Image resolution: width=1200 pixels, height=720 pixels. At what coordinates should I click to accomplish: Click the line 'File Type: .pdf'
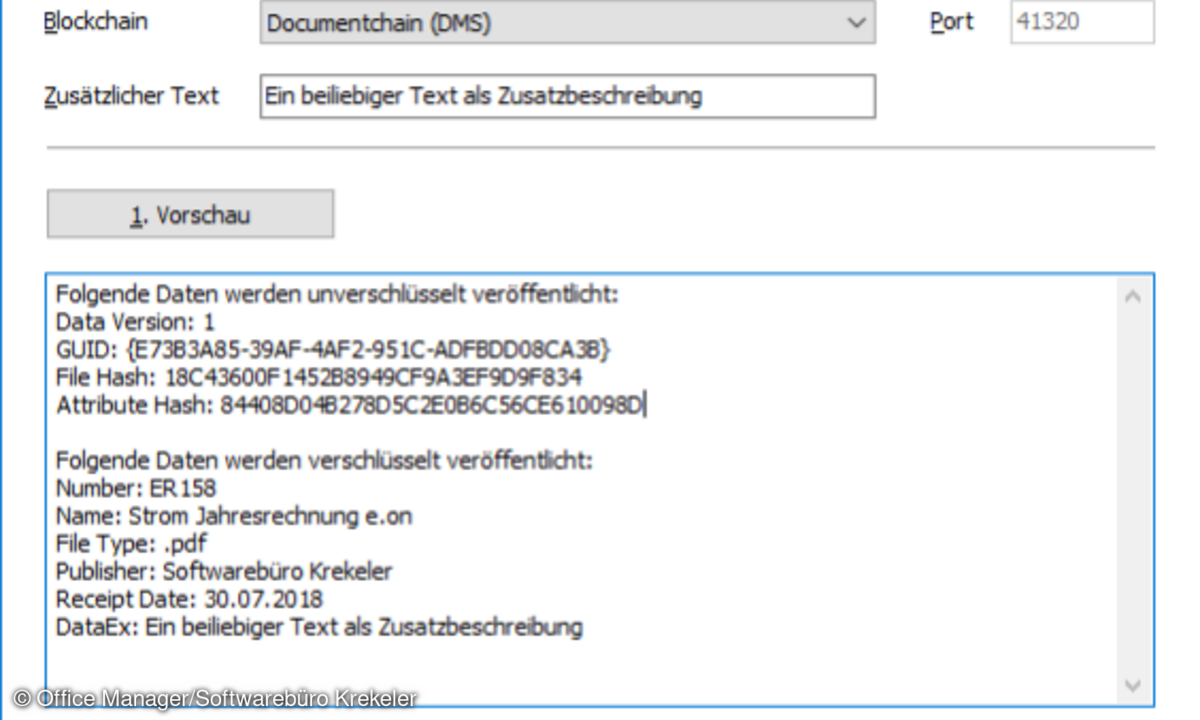(132, 544)
